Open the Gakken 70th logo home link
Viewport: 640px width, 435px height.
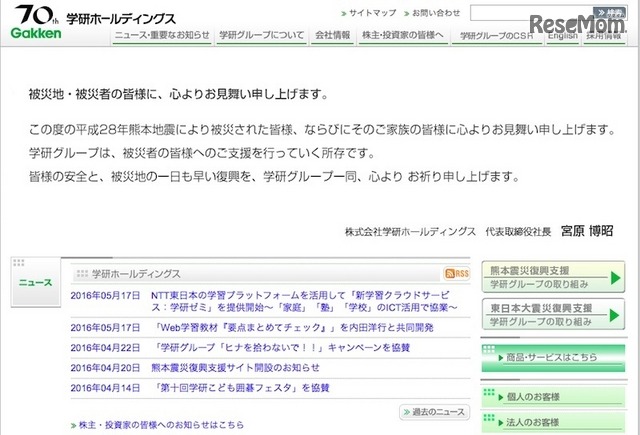point(36,22)
